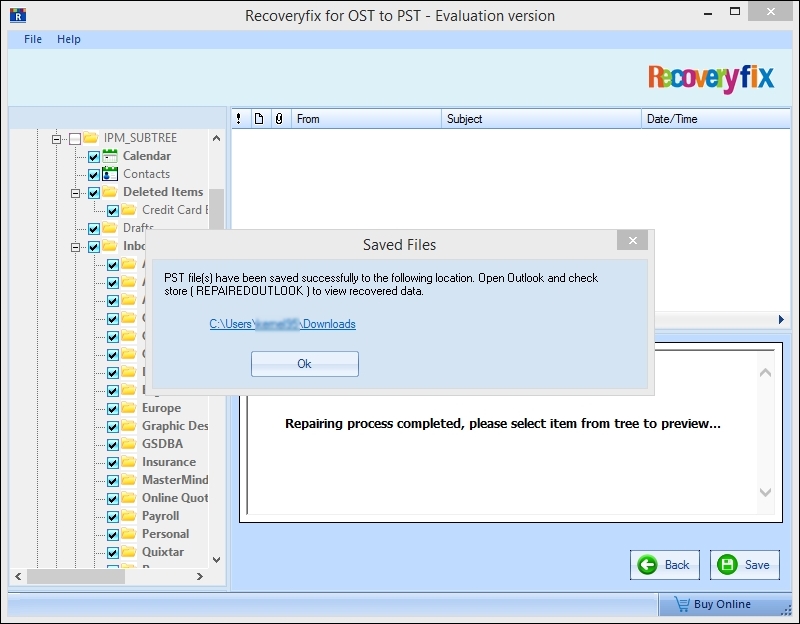Collapse the Inbox folder node

(x=76, y=247)
